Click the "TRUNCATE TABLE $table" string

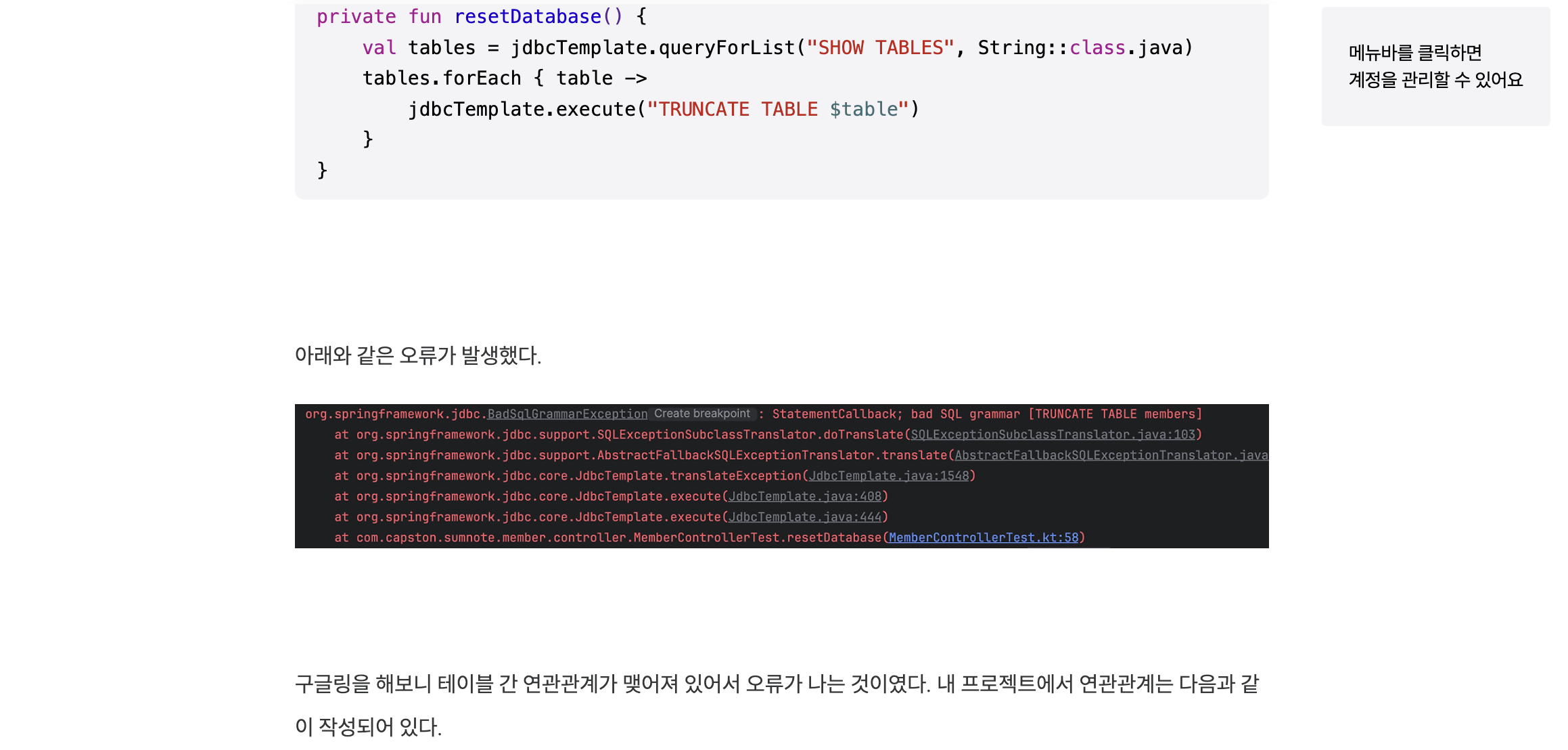pos(778,109)
